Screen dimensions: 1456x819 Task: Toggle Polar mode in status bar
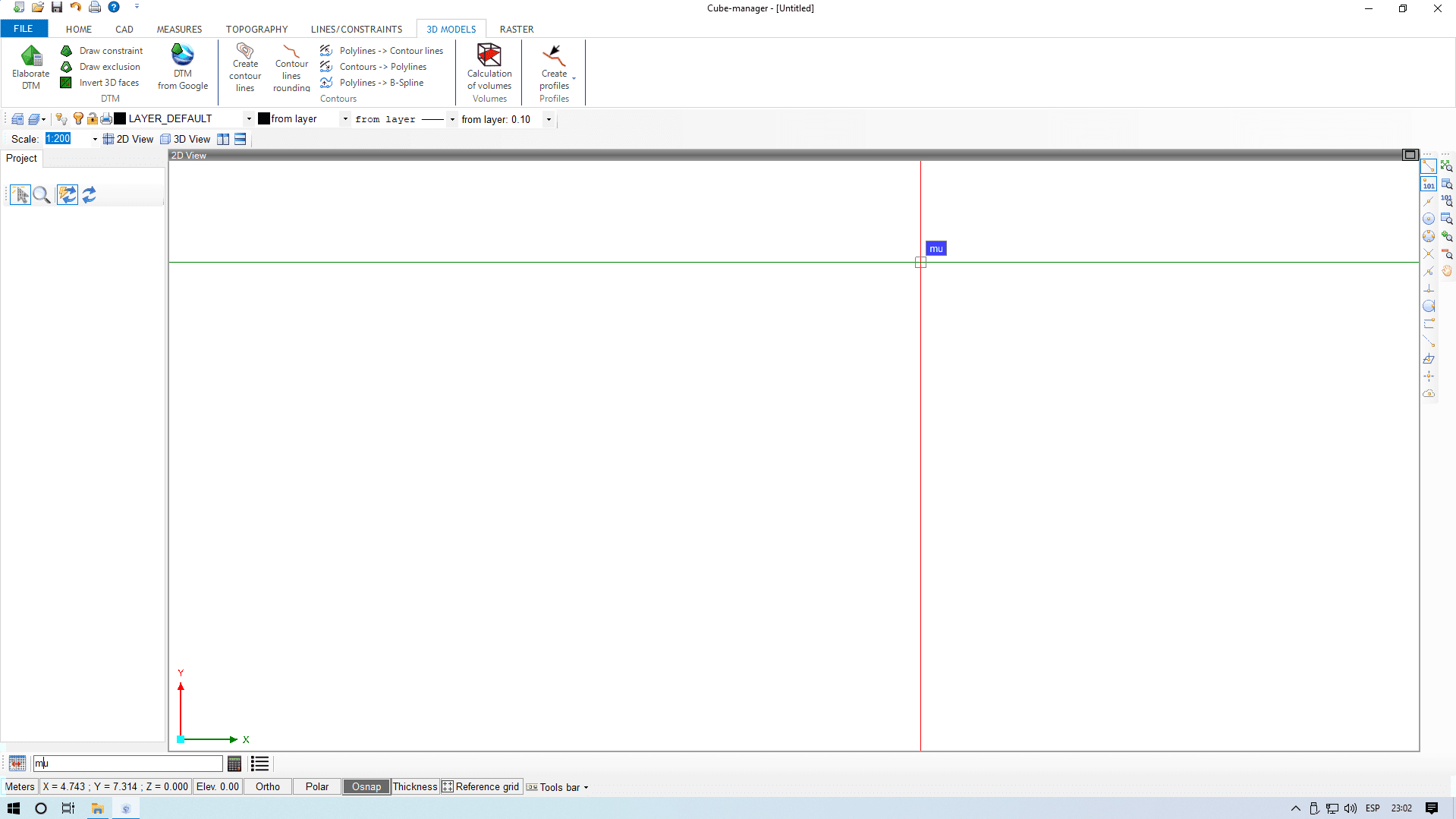tap(316, 786)
